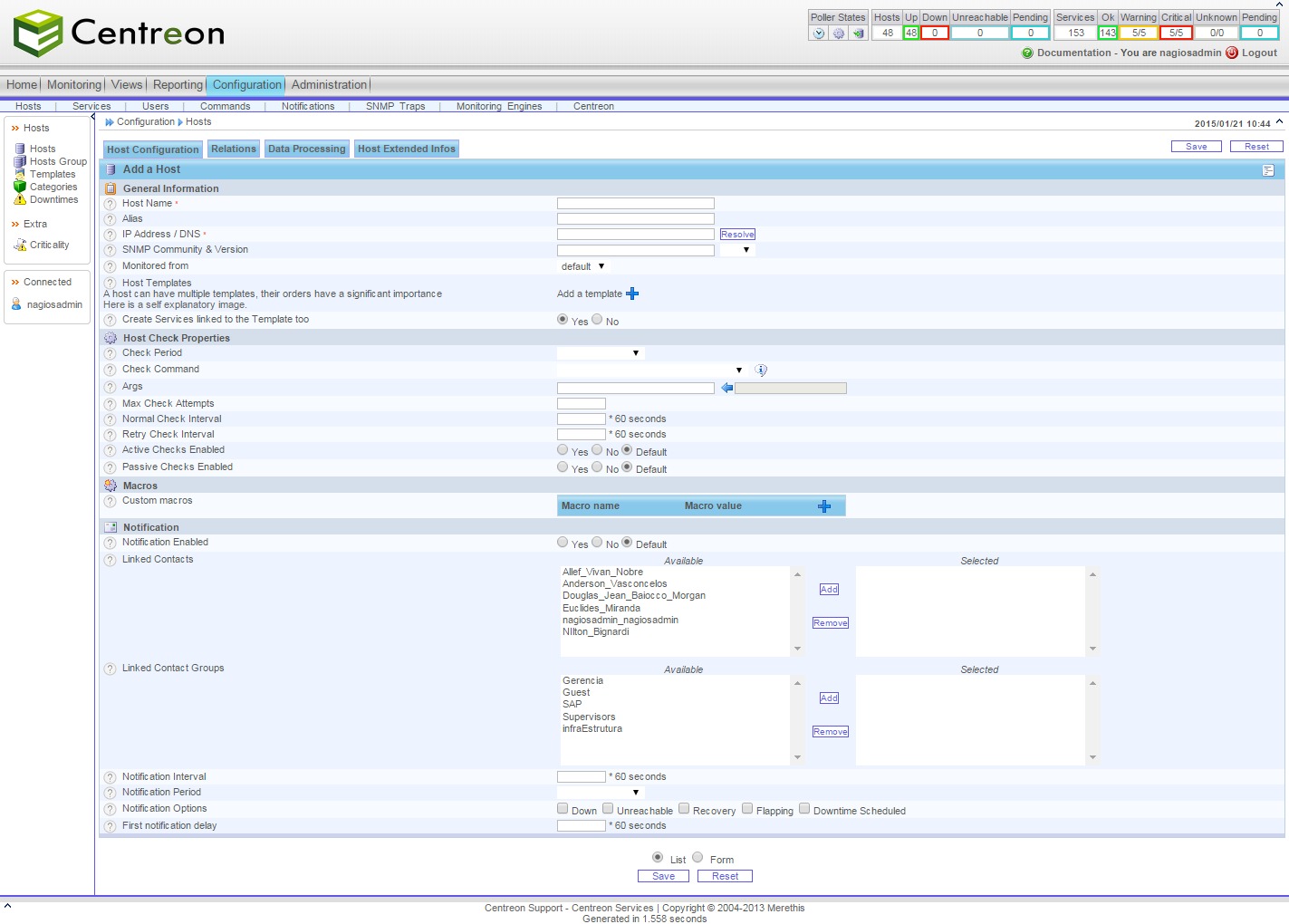Click the blue Args arrow icon

coord(726,388)
